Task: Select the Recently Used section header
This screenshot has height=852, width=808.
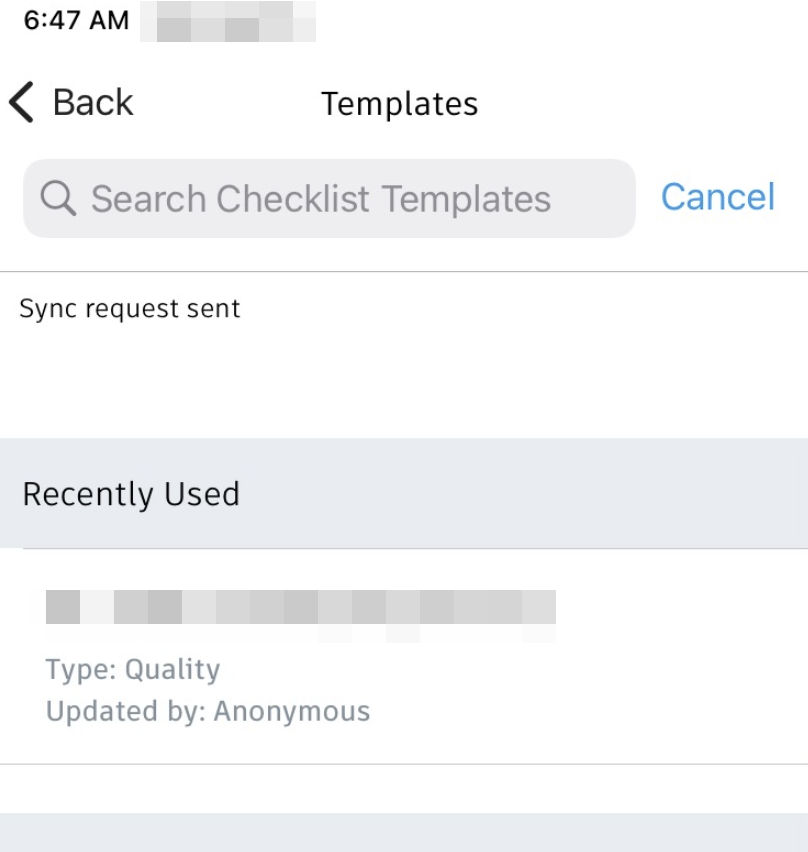Action: [x=131, y=494]
